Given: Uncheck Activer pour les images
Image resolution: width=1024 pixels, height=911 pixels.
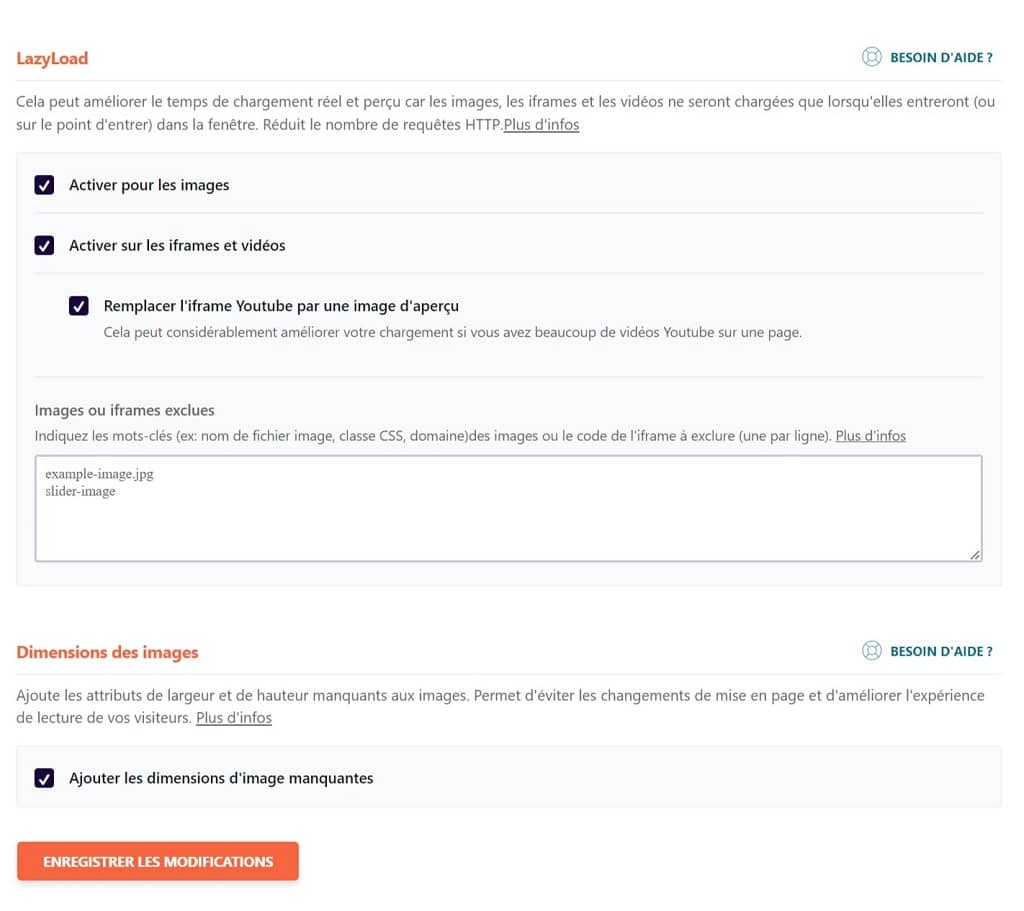Looking at the screenshot, I should (44, 185).
